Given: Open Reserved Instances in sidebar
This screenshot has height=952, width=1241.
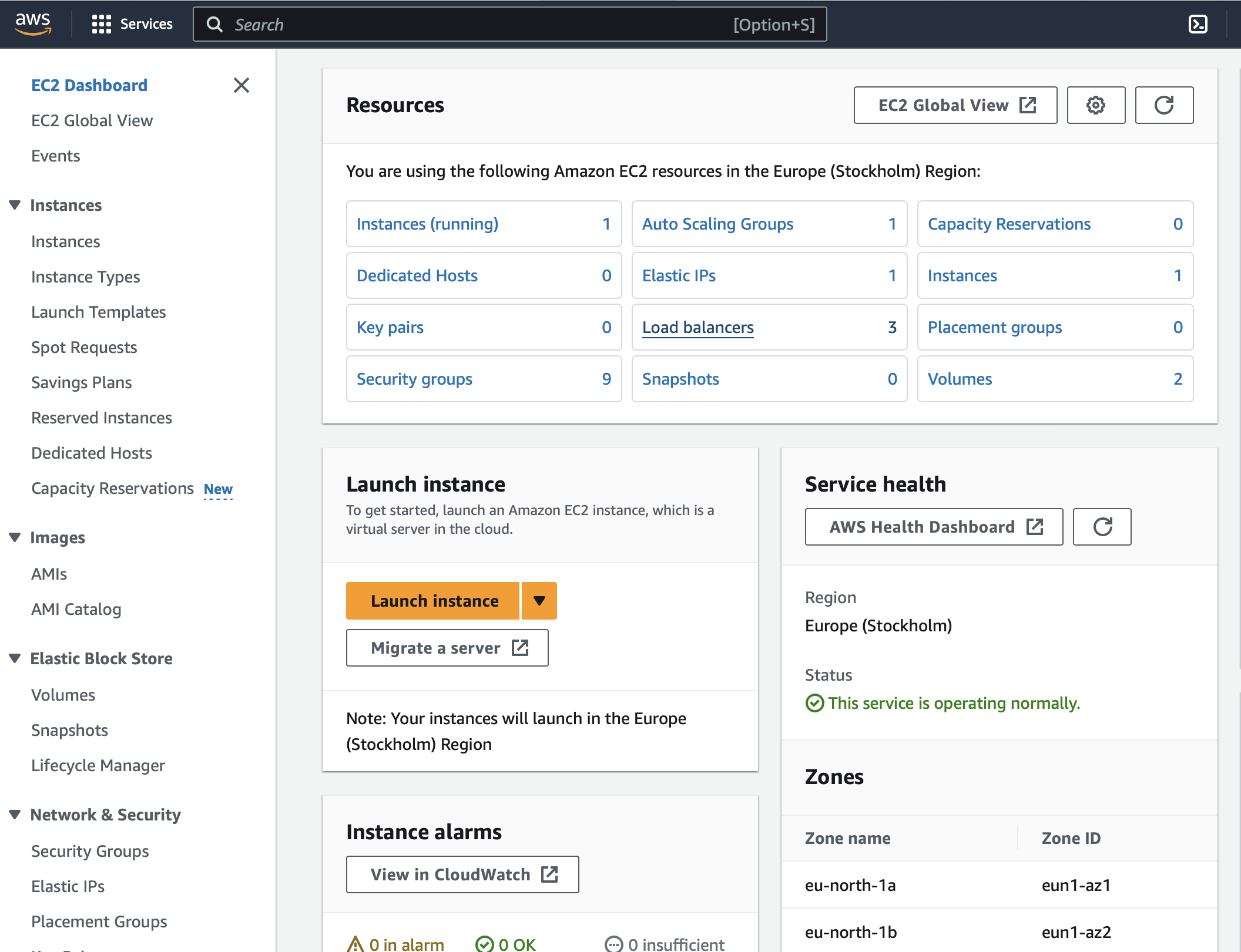Looking at the screenshot, I should pos(102,418).
